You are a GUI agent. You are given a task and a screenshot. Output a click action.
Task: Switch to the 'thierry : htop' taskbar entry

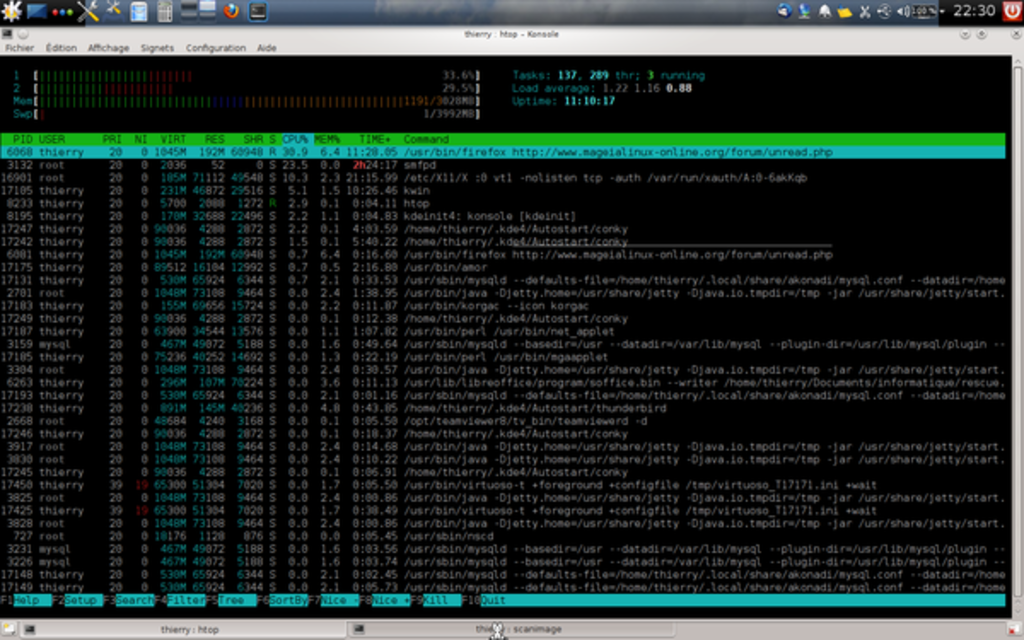(184, 630)
